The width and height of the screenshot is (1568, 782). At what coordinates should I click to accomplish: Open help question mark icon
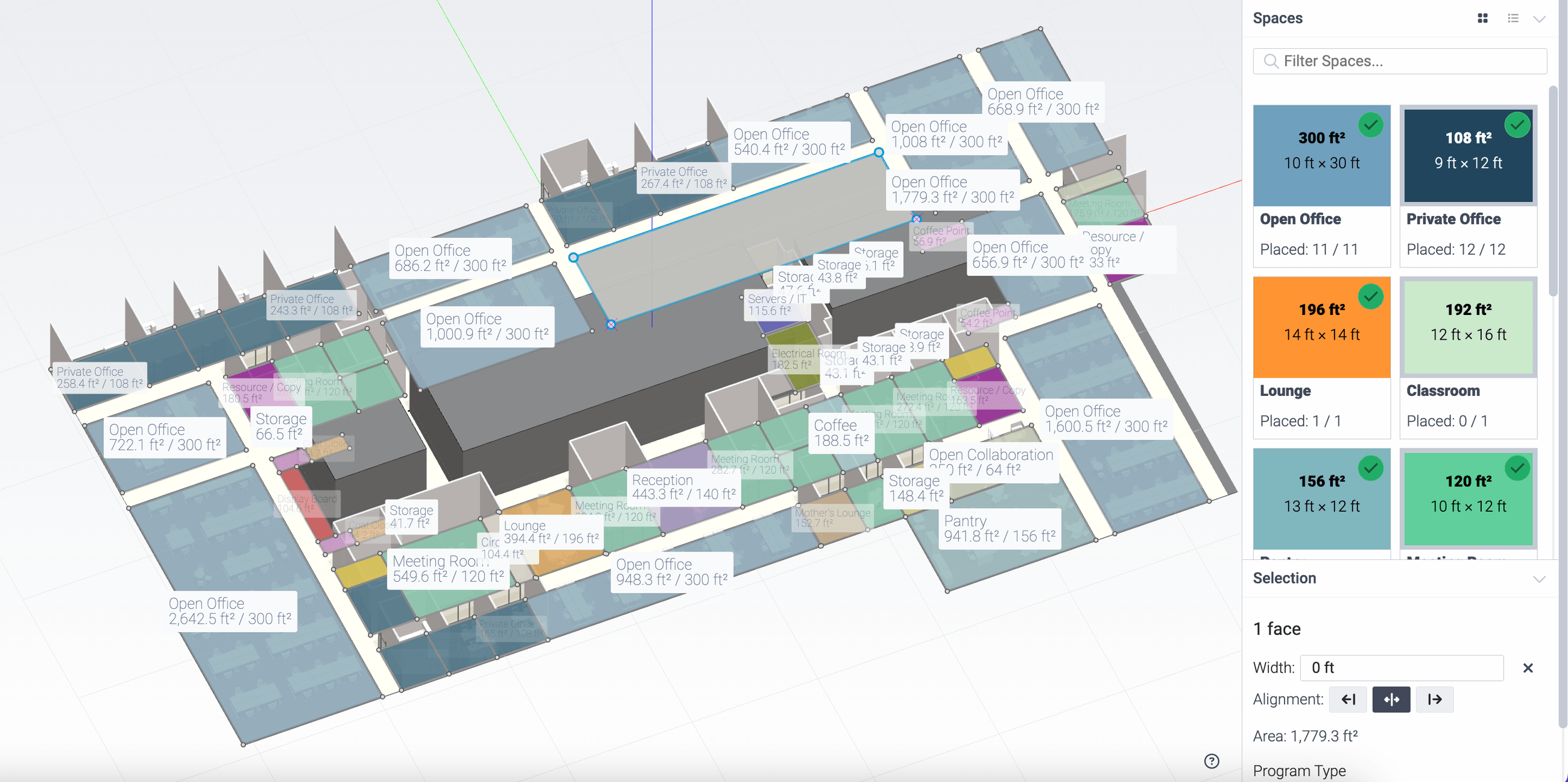coord(1212,761)
